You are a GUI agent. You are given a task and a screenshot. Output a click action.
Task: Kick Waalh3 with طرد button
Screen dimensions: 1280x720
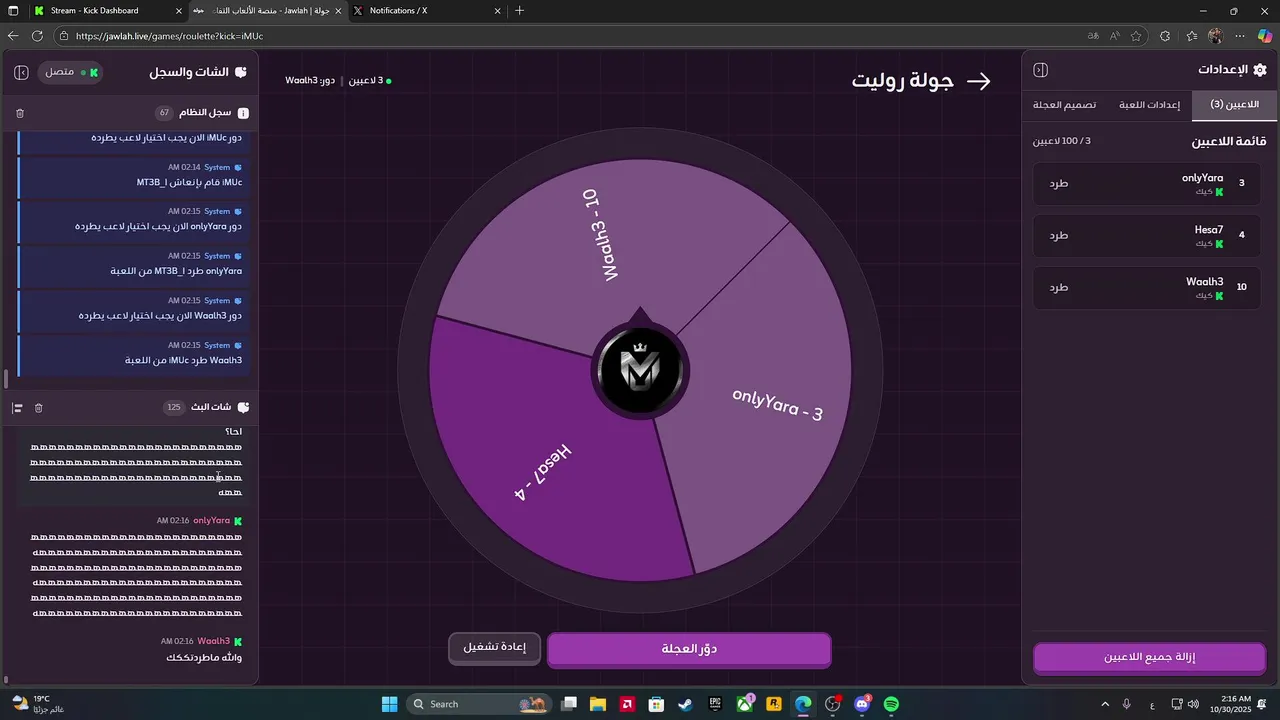point(1058,287)
